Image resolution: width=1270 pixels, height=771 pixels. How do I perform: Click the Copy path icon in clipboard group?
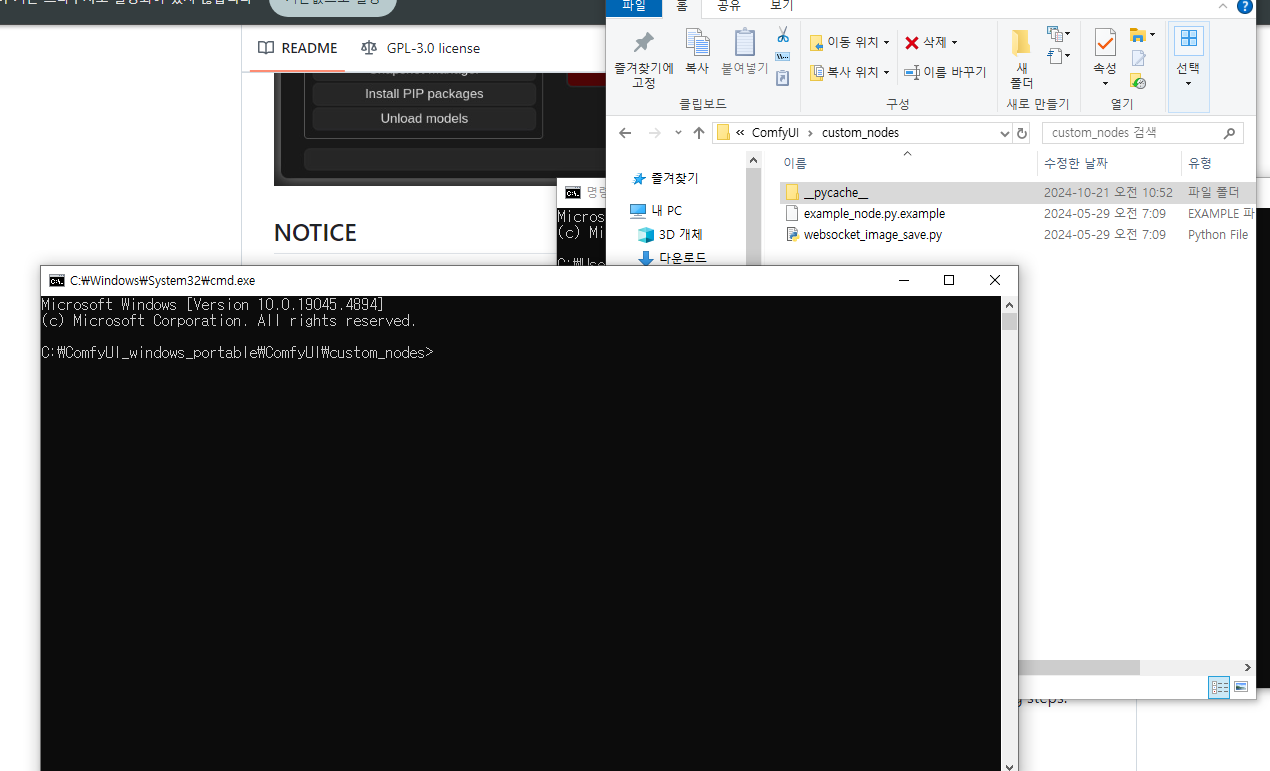tap(783, 56)
